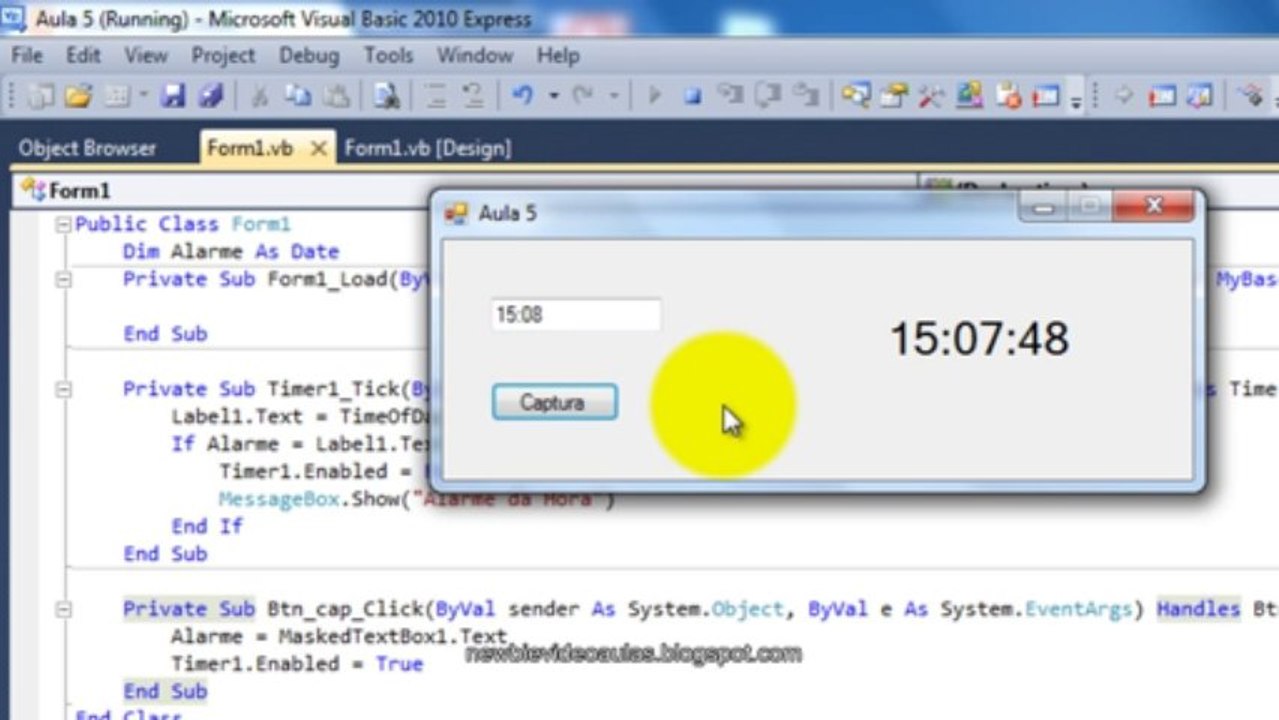
Task: Click the Comment out selected lines icon
Action: click(x=436, y=96)
